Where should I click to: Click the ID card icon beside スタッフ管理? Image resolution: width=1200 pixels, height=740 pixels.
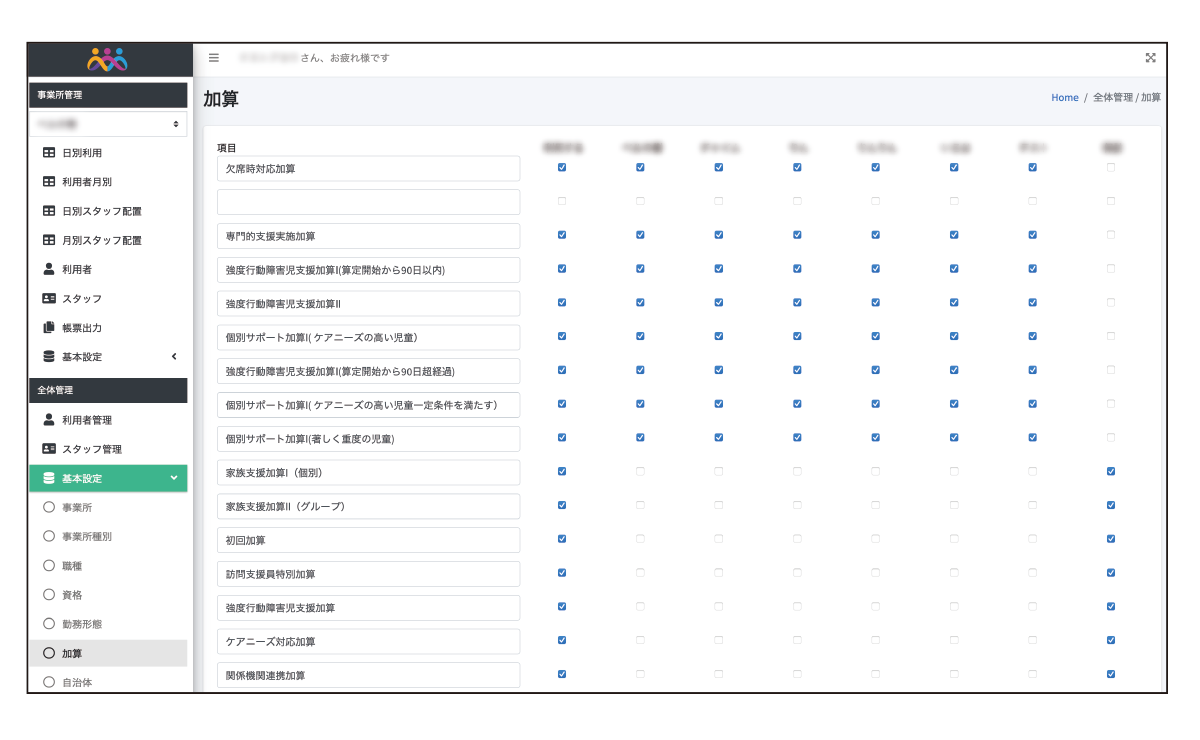coord(49,449)
